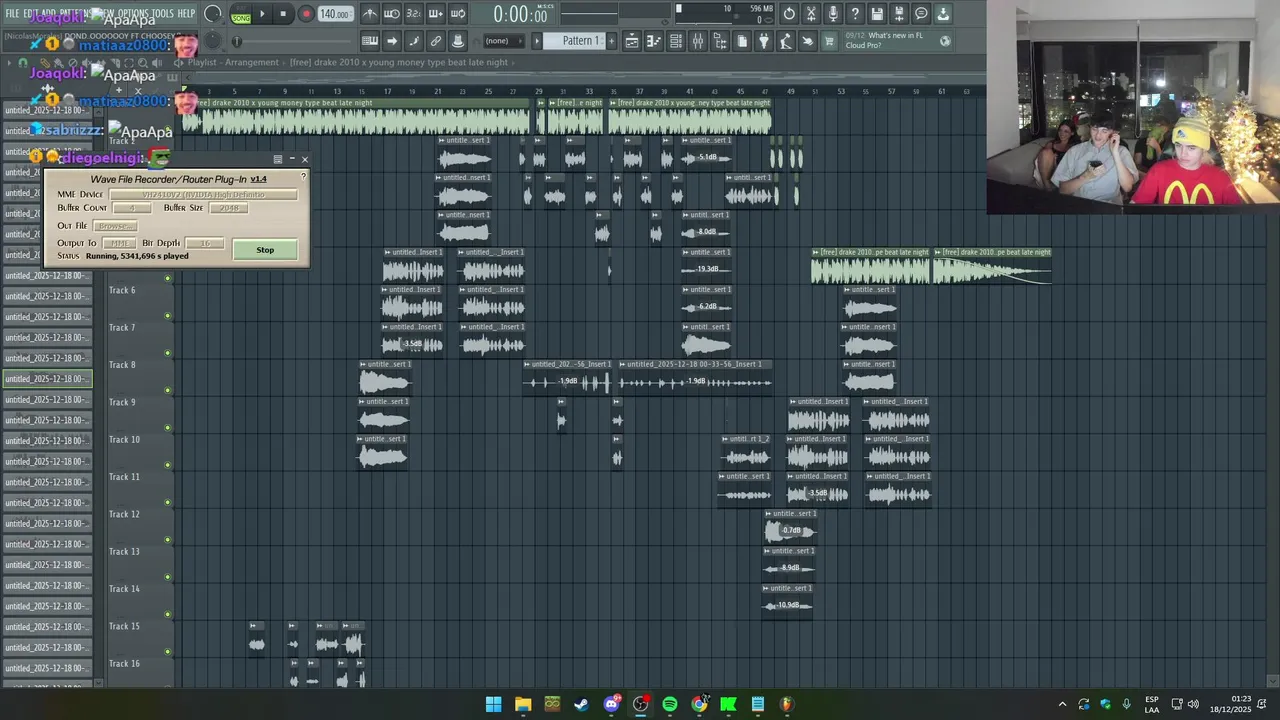Click the undo history circular arrow icon

click(x=789, y=14)
